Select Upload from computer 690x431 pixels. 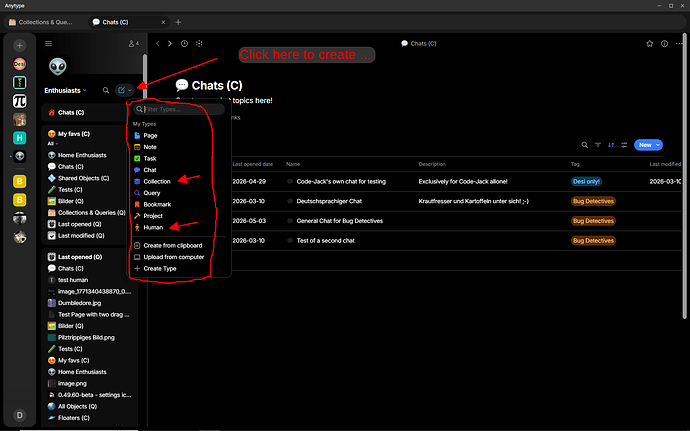[176, 257]
